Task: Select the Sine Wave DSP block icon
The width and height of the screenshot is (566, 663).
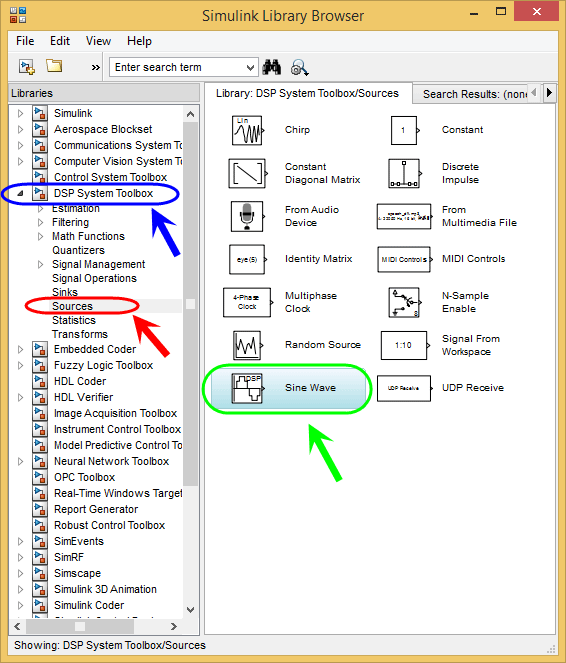Action: 248,388
